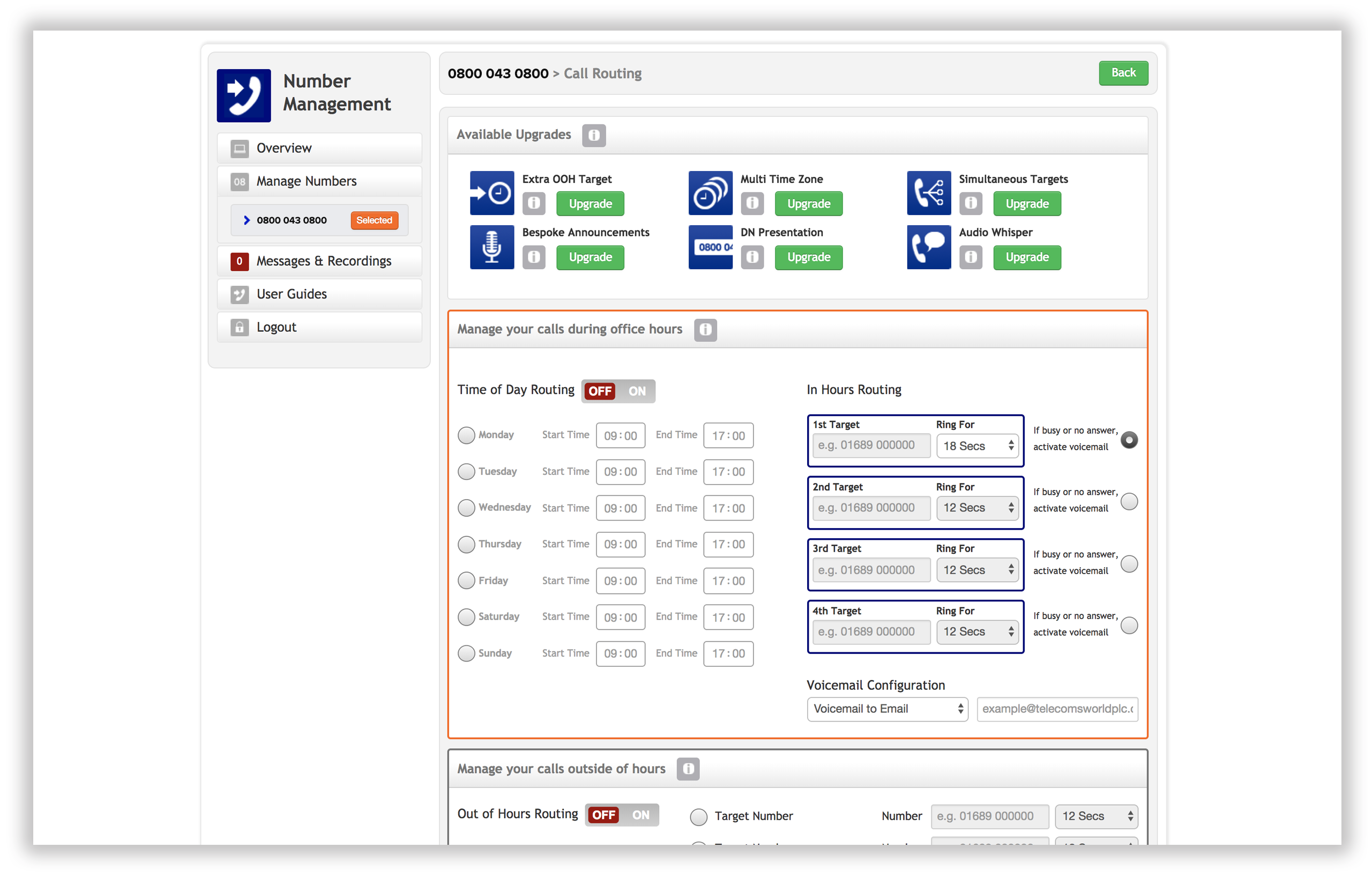This screenshot has width=1372, height=877.
Task: Open the Overview menu item
Action: (x=319, y=148)
